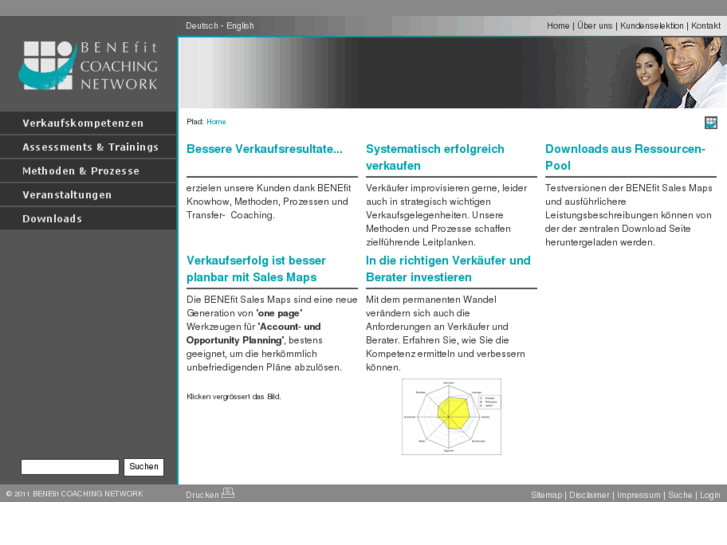Open the Verkaufskompetenzen menu item
This screenshot has width=727, height=545.
point(88,123)
